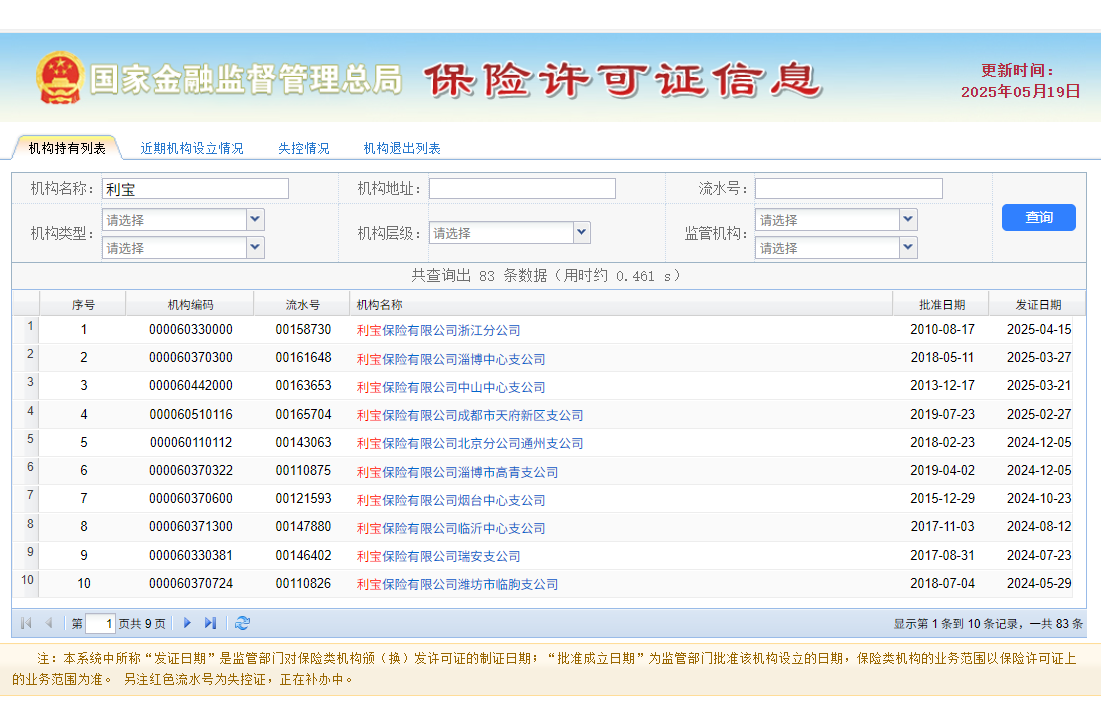Select approval date 2010-08-17 cell
Image resolution: width=1101 pixels, height=703 pixels.
(942, 329)
